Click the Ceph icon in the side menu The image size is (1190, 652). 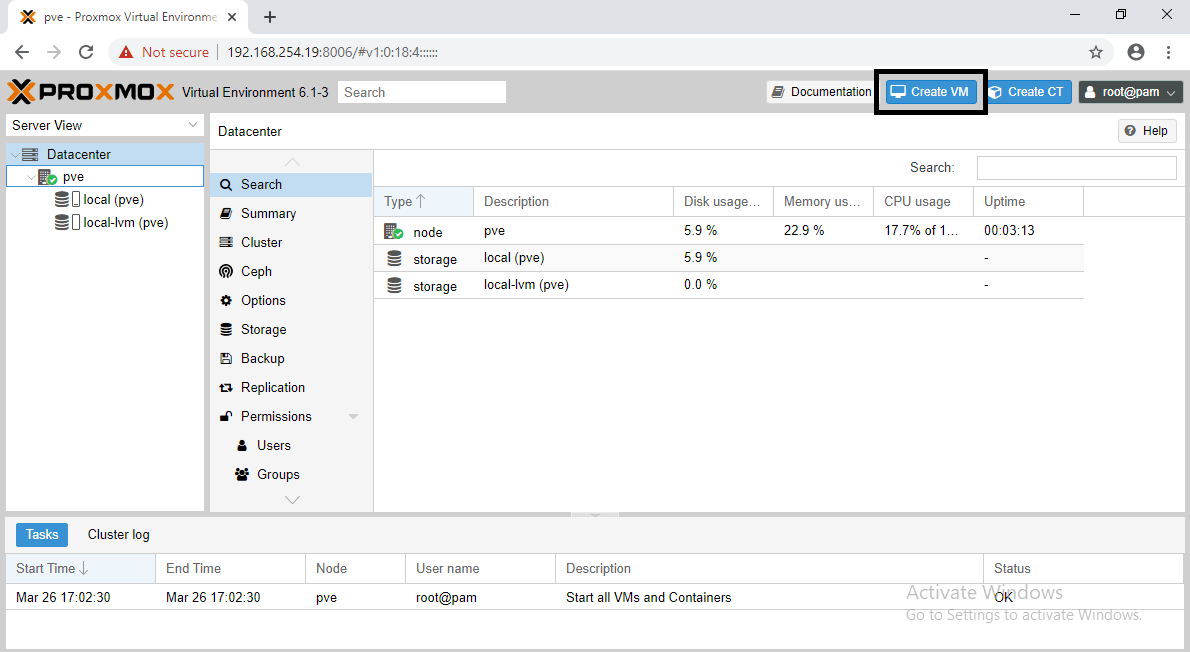pos(225,271)
